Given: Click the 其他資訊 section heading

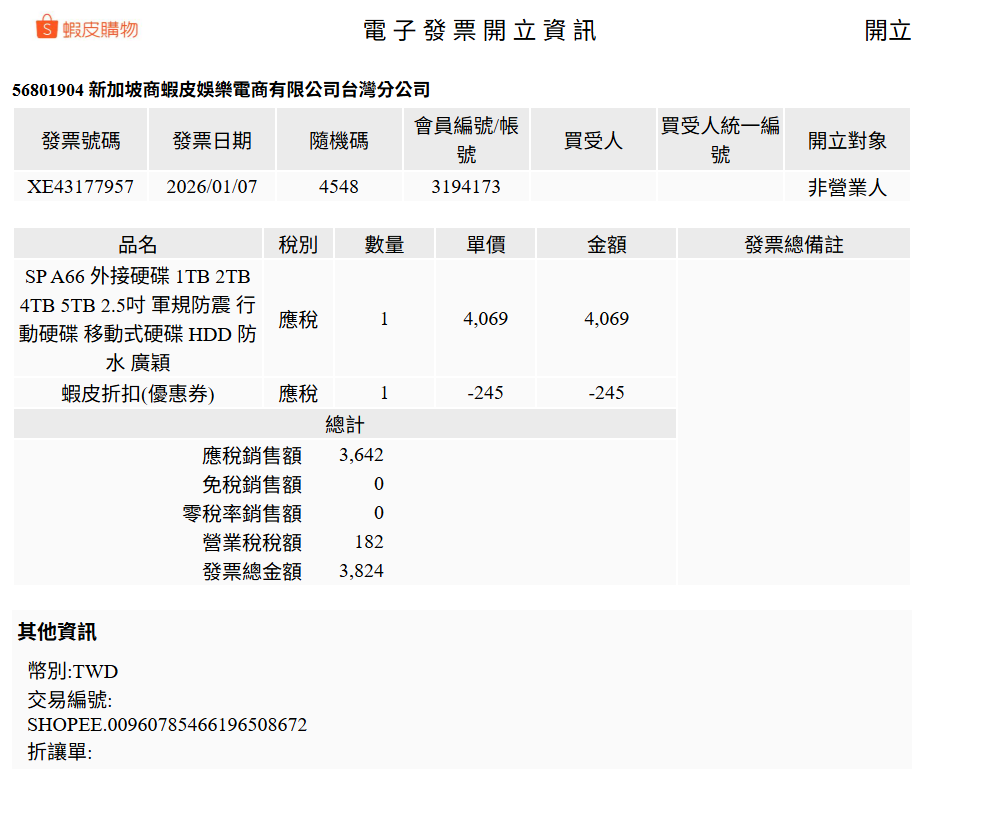Looking at the screenshot, I should point(57,632).
